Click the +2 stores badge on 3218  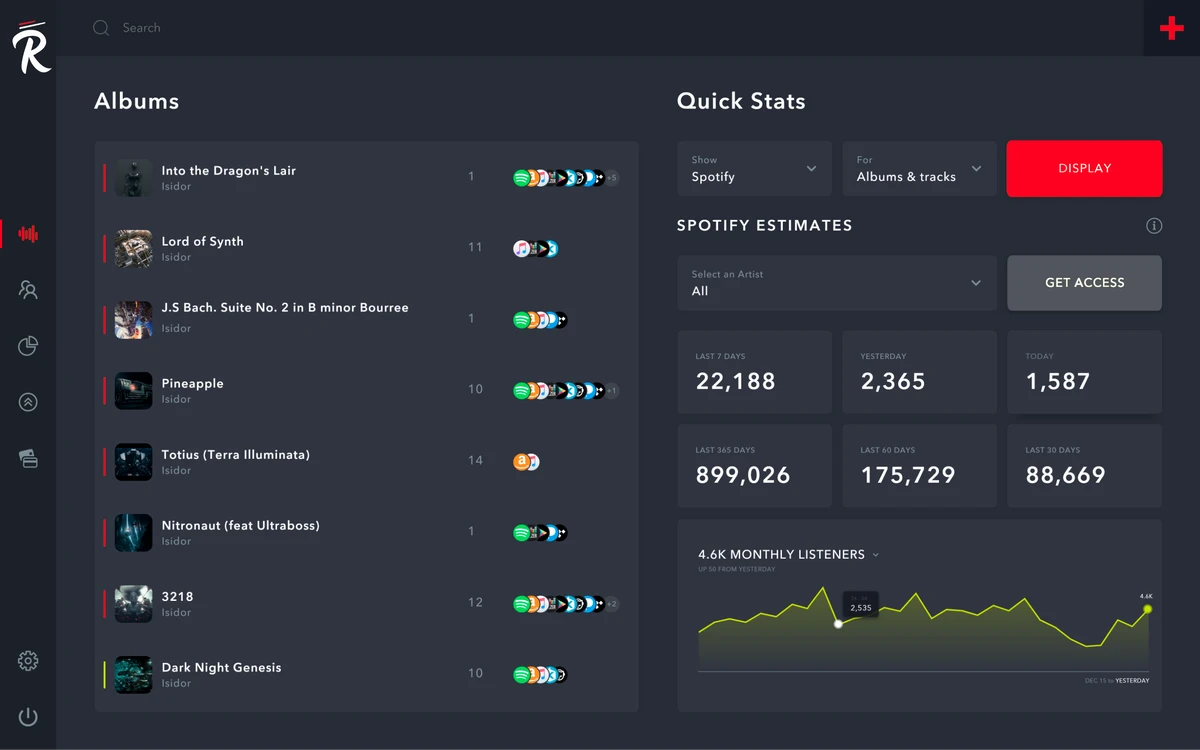[612, 604]
